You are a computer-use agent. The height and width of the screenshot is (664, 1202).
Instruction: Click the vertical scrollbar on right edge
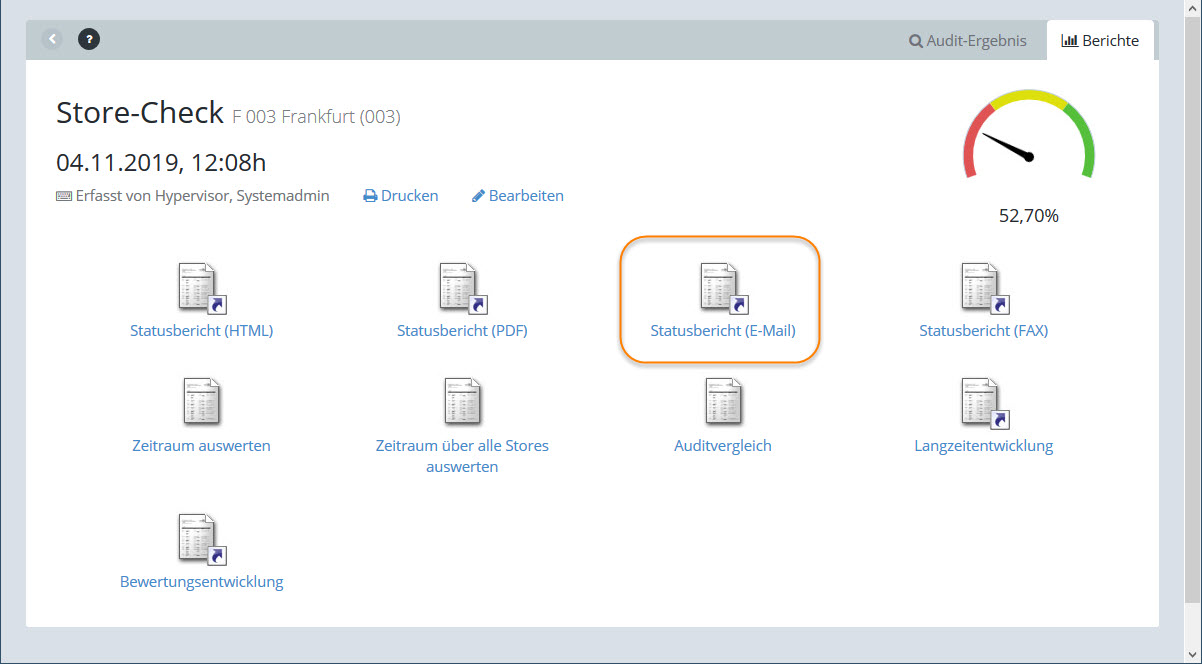[x=1195, y=300]
